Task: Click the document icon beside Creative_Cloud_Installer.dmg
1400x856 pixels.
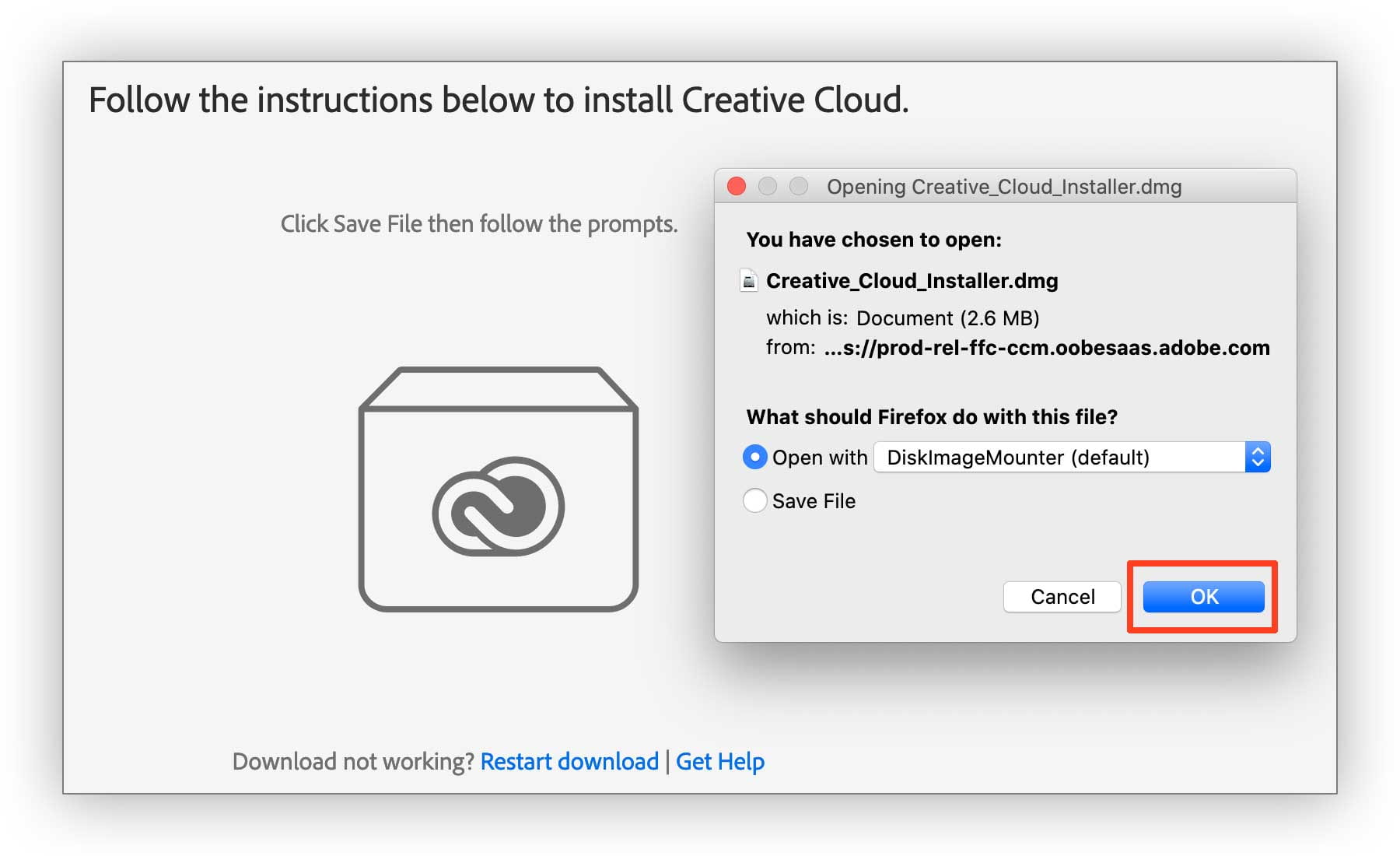Action: pyautogui.click(x=749, y=281)
